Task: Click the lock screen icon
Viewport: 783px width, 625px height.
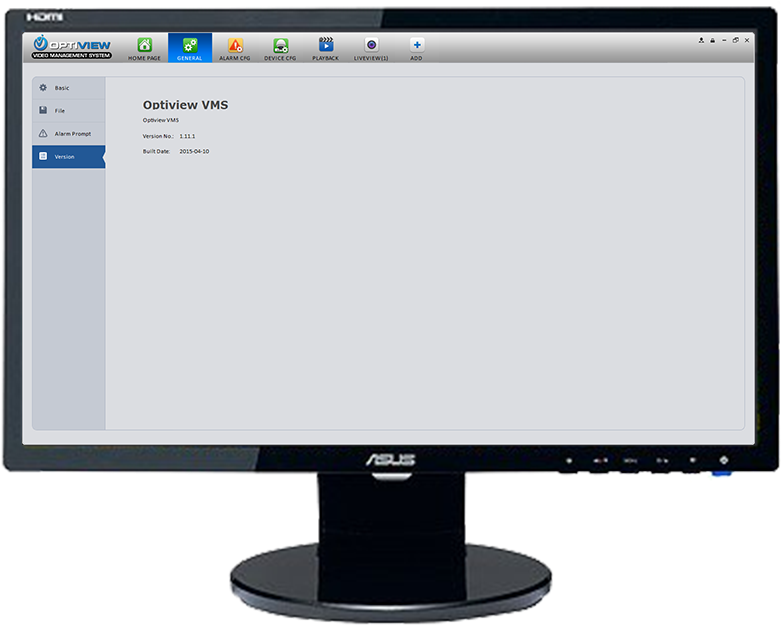Action: (713, 40)
